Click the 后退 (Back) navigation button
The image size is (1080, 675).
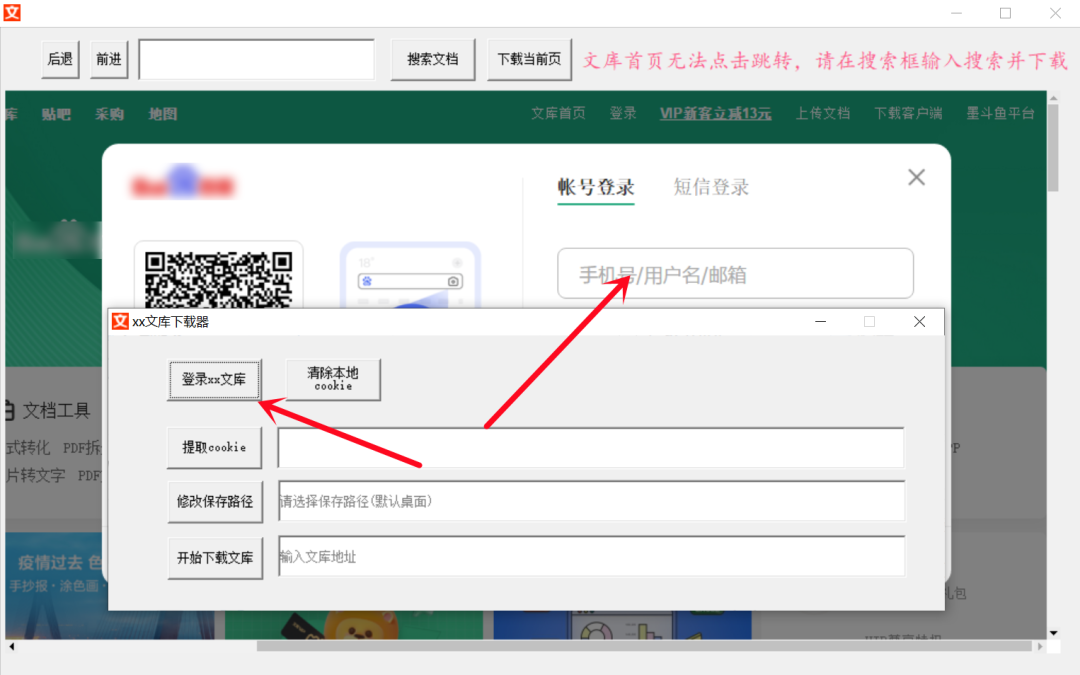(60, 59)
